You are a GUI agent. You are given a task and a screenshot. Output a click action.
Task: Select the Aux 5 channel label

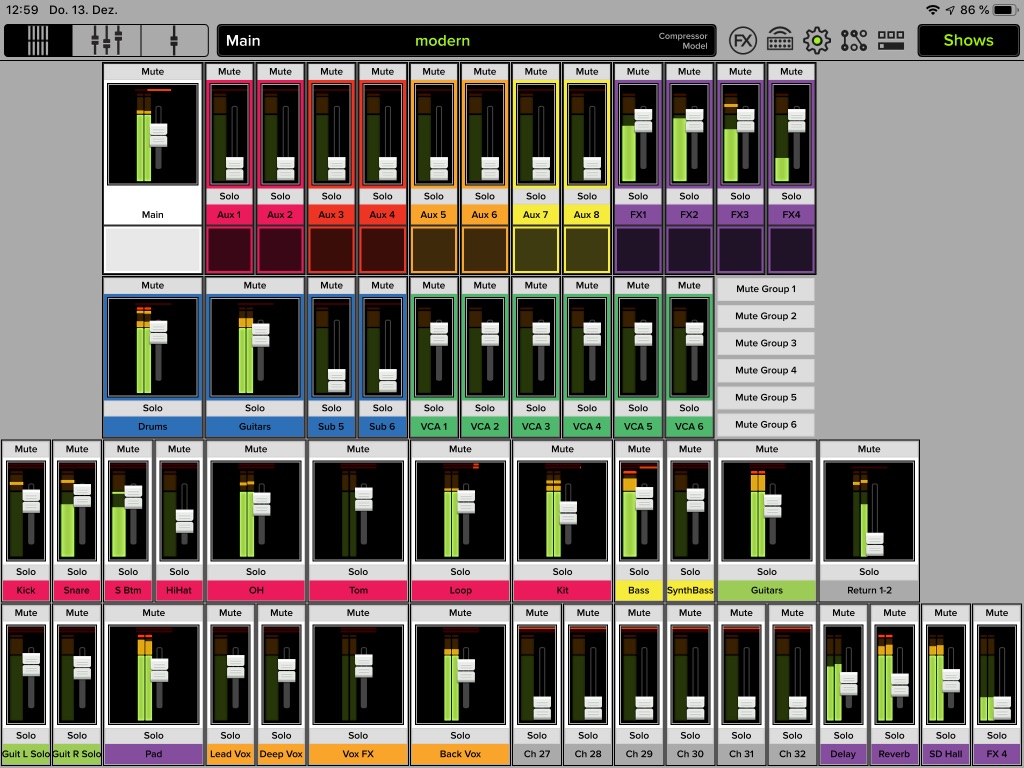pyautogui.click(x=434, y=213)
